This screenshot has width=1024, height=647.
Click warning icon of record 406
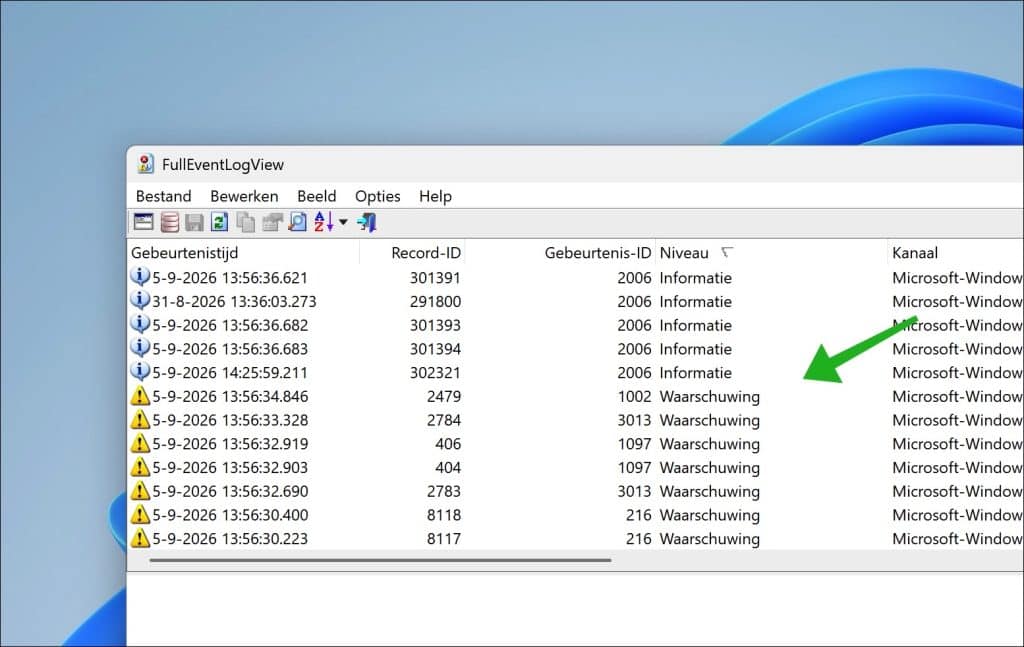140,443
